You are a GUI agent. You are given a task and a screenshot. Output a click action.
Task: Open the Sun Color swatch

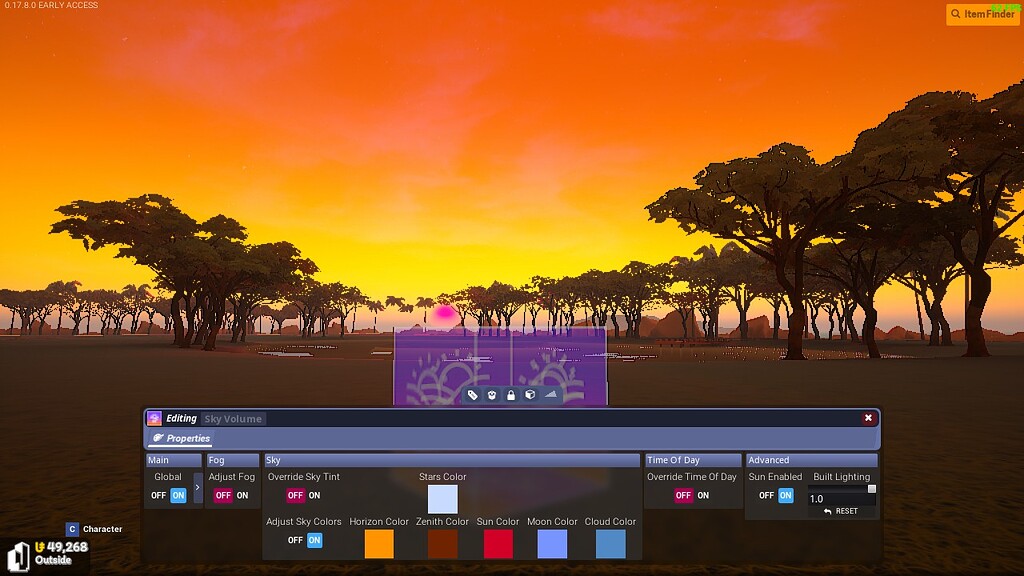coord(497,541)
